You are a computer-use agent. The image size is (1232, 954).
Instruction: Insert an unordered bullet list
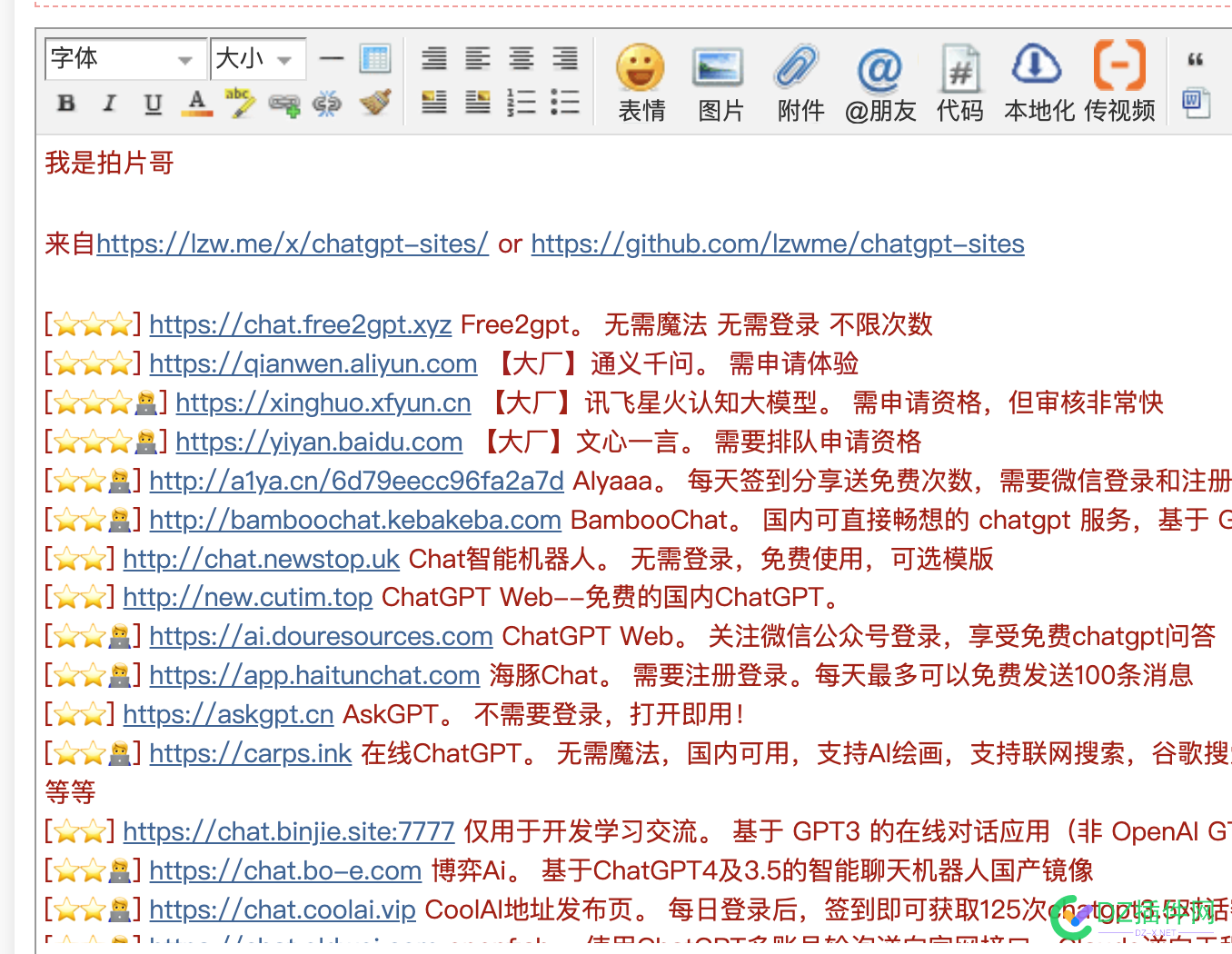coord(565,102)
